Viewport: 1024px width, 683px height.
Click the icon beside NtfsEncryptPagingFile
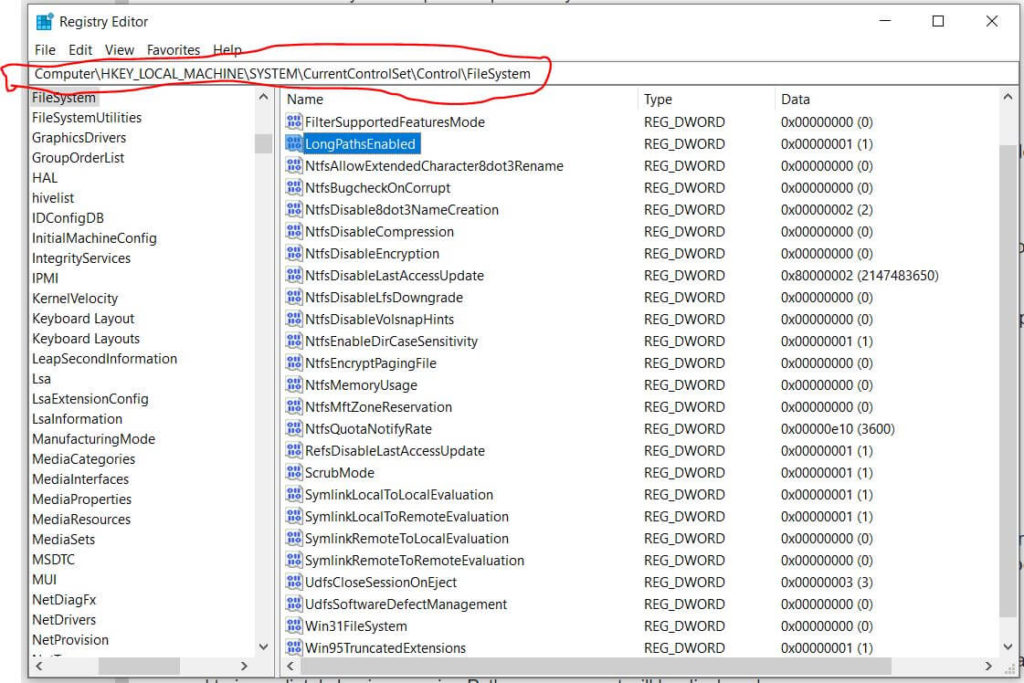(x=294, y=362)
